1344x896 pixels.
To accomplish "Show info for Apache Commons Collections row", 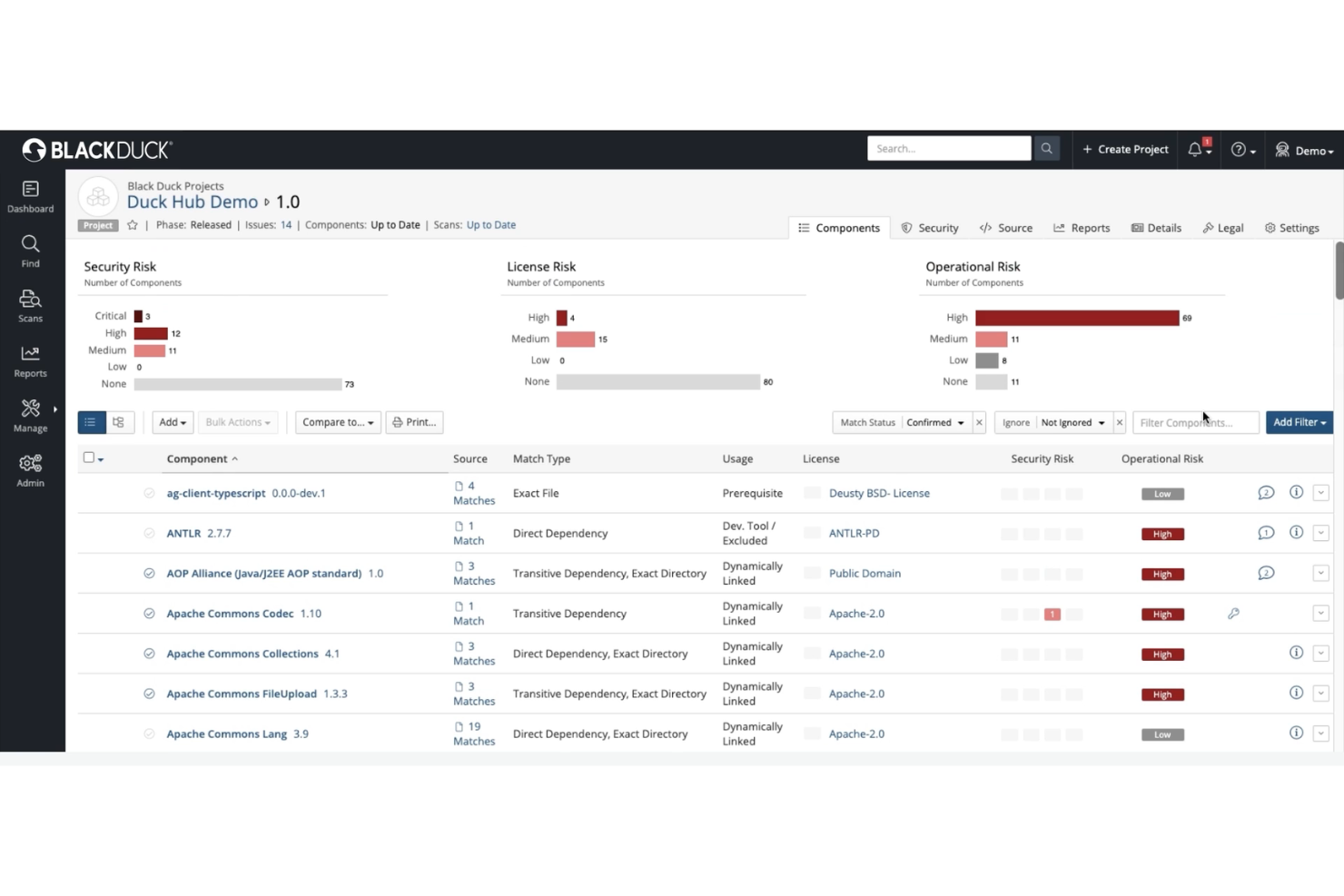I will [1296, 653].
